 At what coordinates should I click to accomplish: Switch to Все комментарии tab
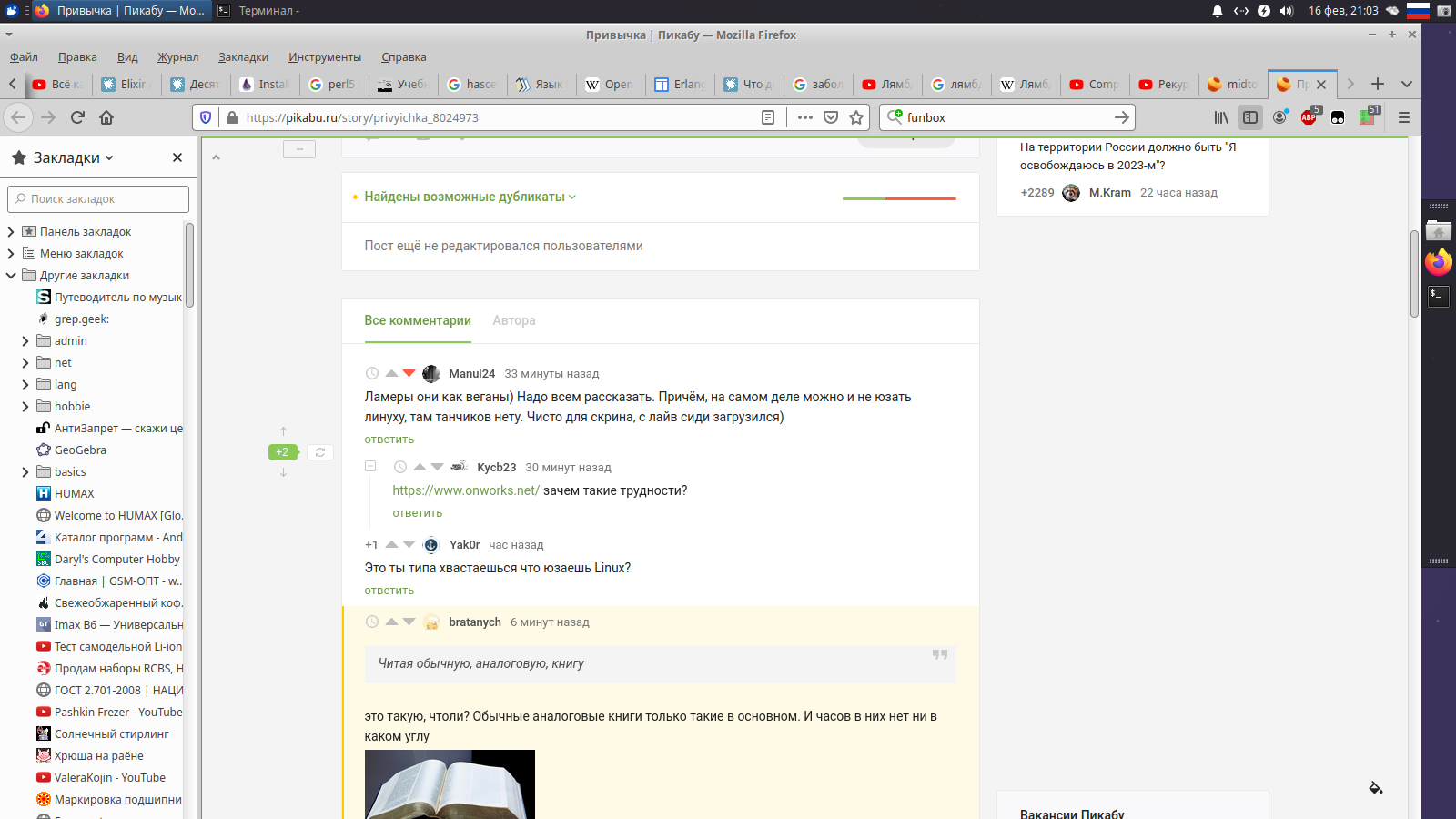coord(418,320)
